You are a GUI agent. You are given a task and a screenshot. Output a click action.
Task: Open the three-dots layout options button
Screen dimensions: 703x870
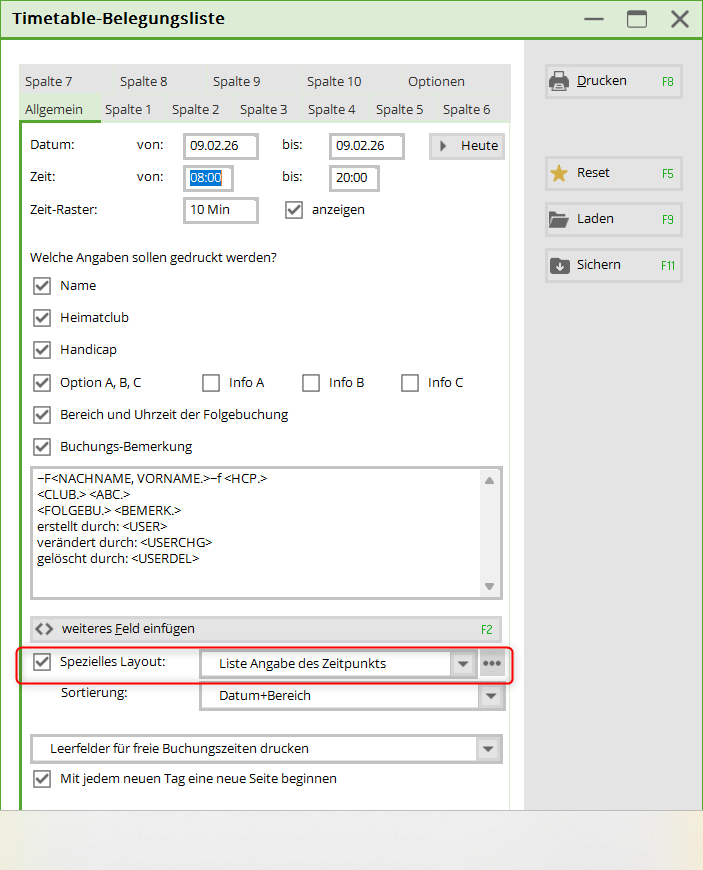[491, 663]
